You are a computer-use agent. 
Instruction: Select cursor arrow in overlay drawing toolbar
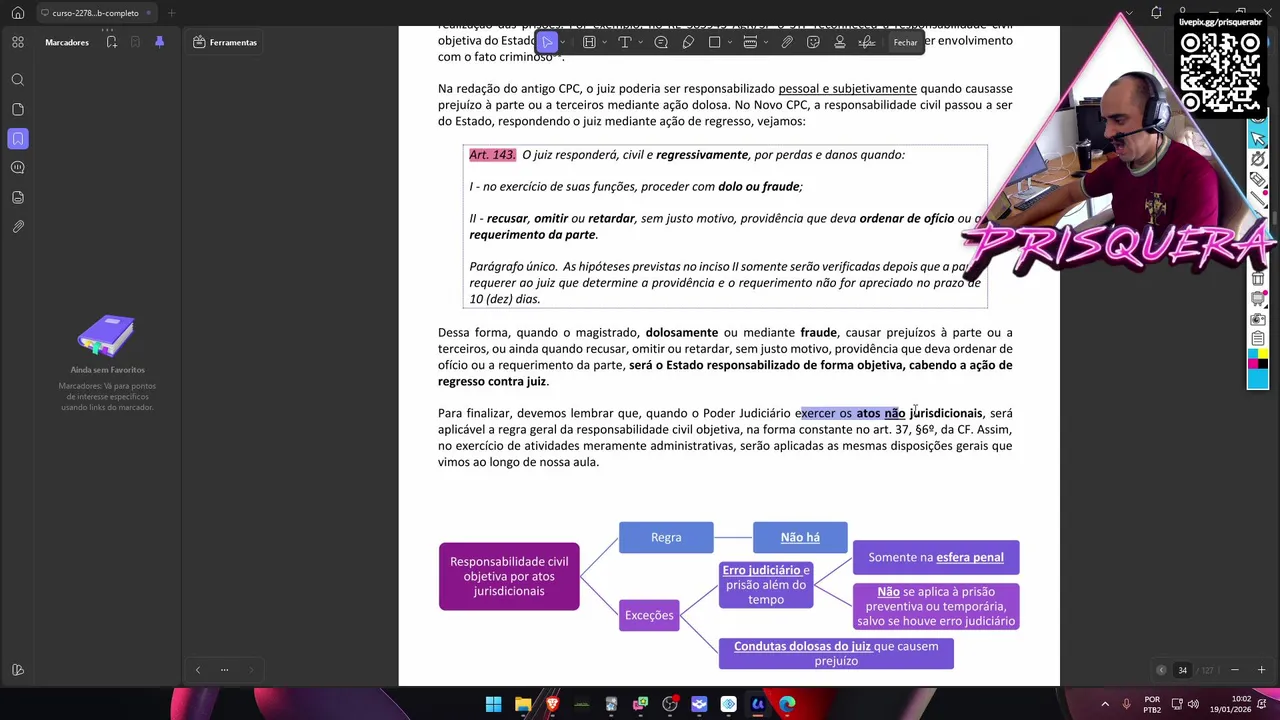[x=1259, y=139]
